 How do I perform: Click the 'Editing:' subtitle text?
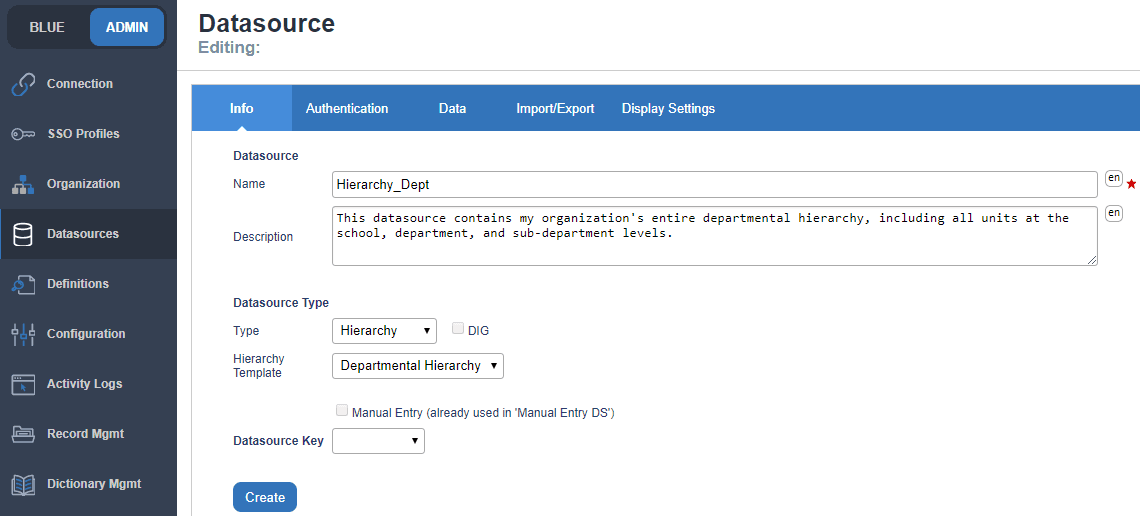229,48
